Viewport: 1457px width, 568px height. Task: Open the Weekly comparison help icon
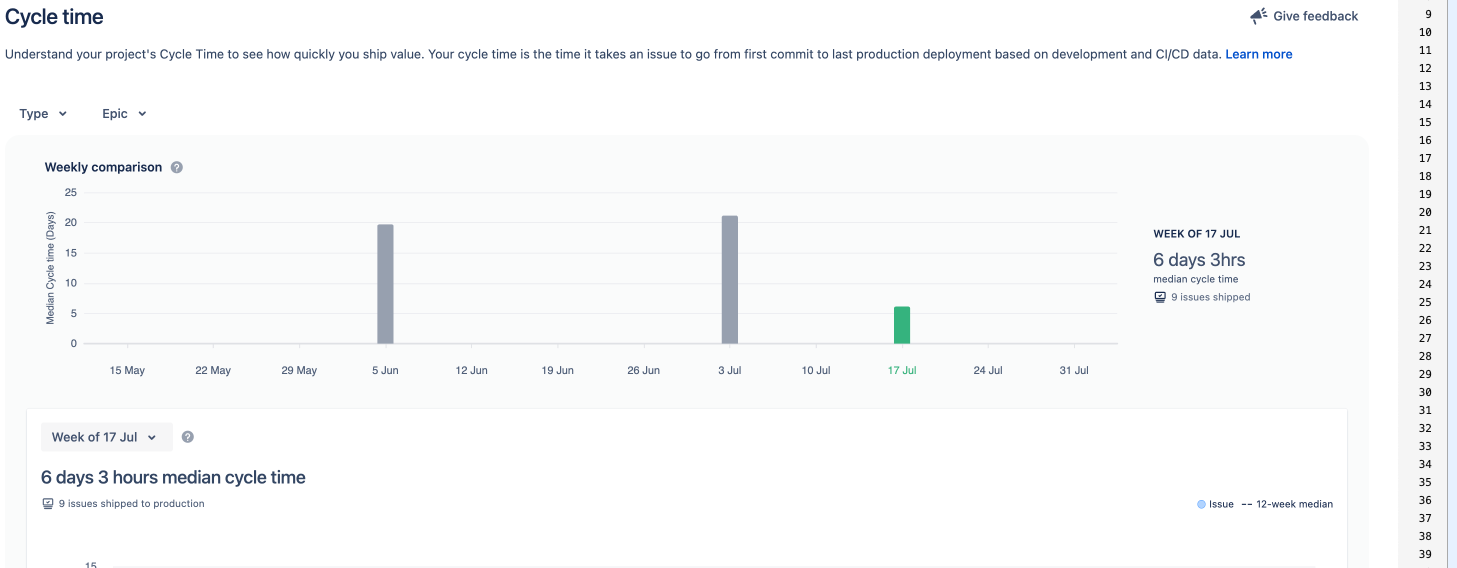pos(177,167)
